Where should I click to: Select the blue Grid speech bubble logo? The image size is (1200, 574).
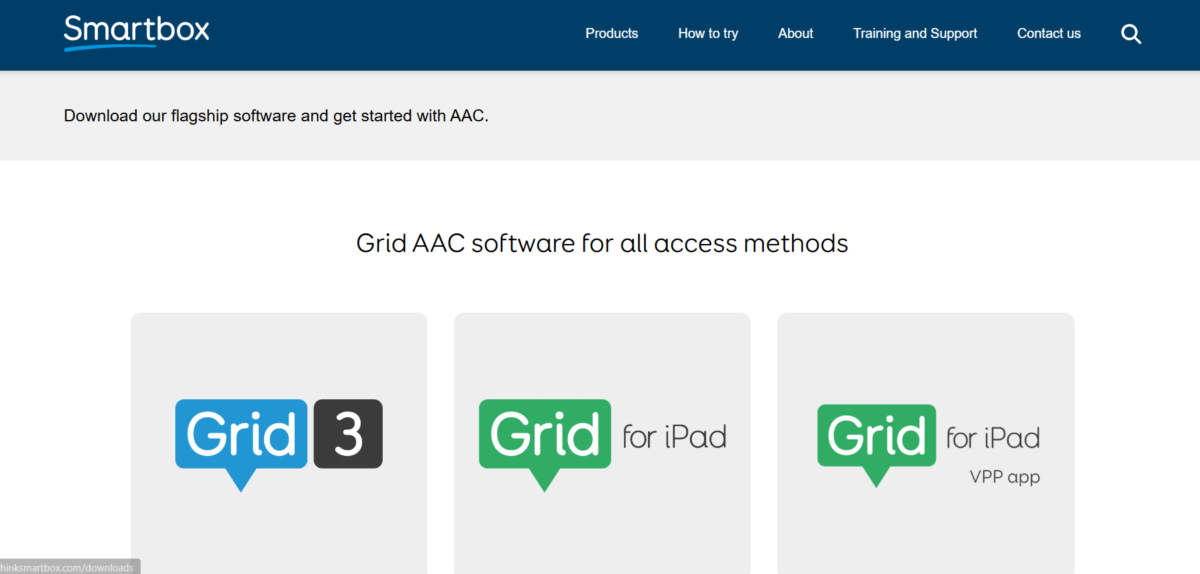(240, 444)
